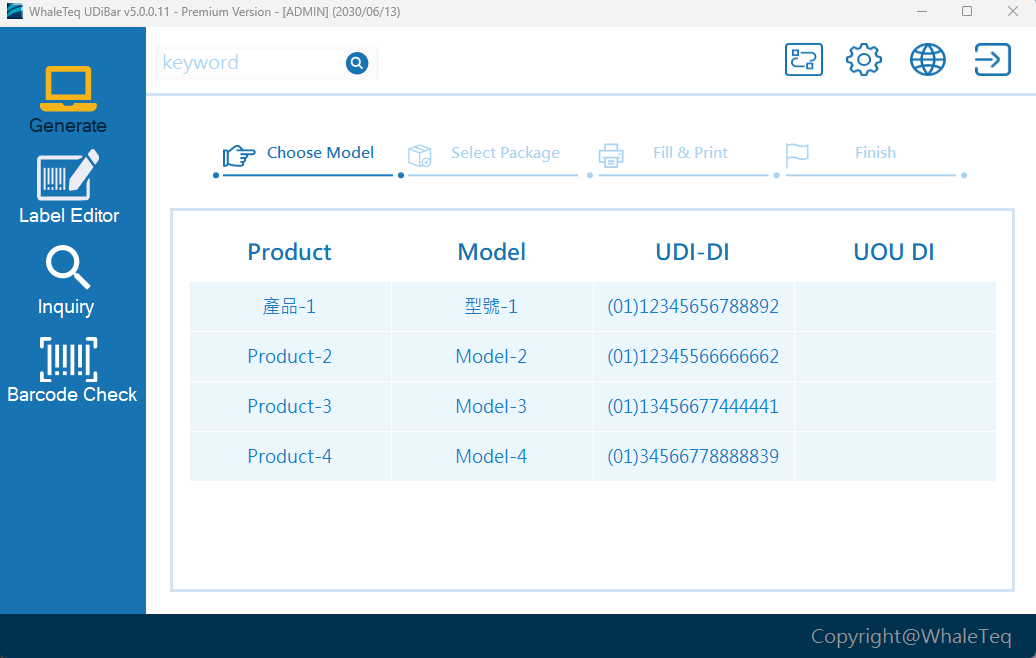Click the UDI-DI column header

[x=692, y=252]
